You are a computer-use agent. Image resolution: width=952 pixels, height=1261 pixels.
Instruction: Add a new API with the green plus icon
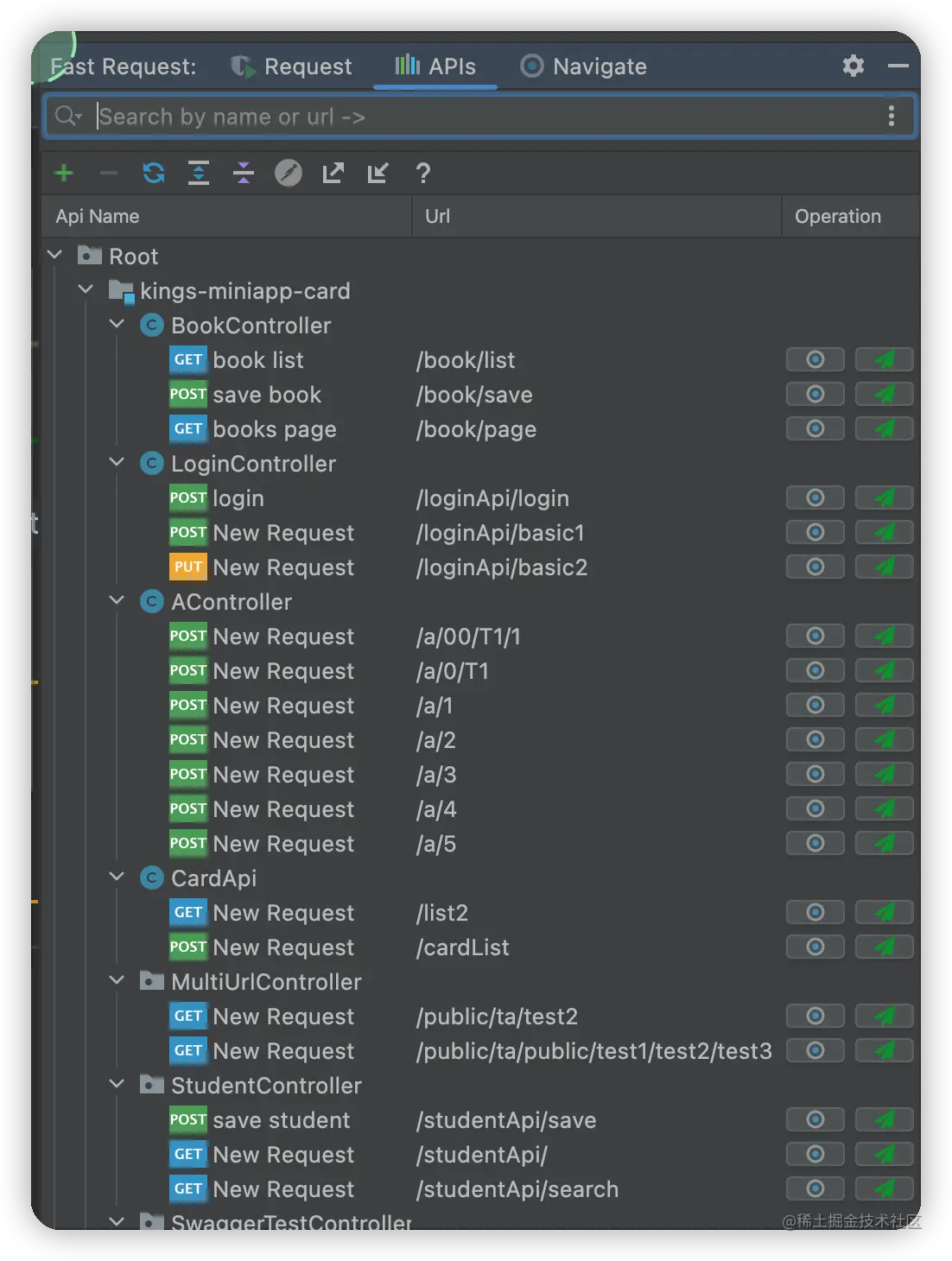64,173
